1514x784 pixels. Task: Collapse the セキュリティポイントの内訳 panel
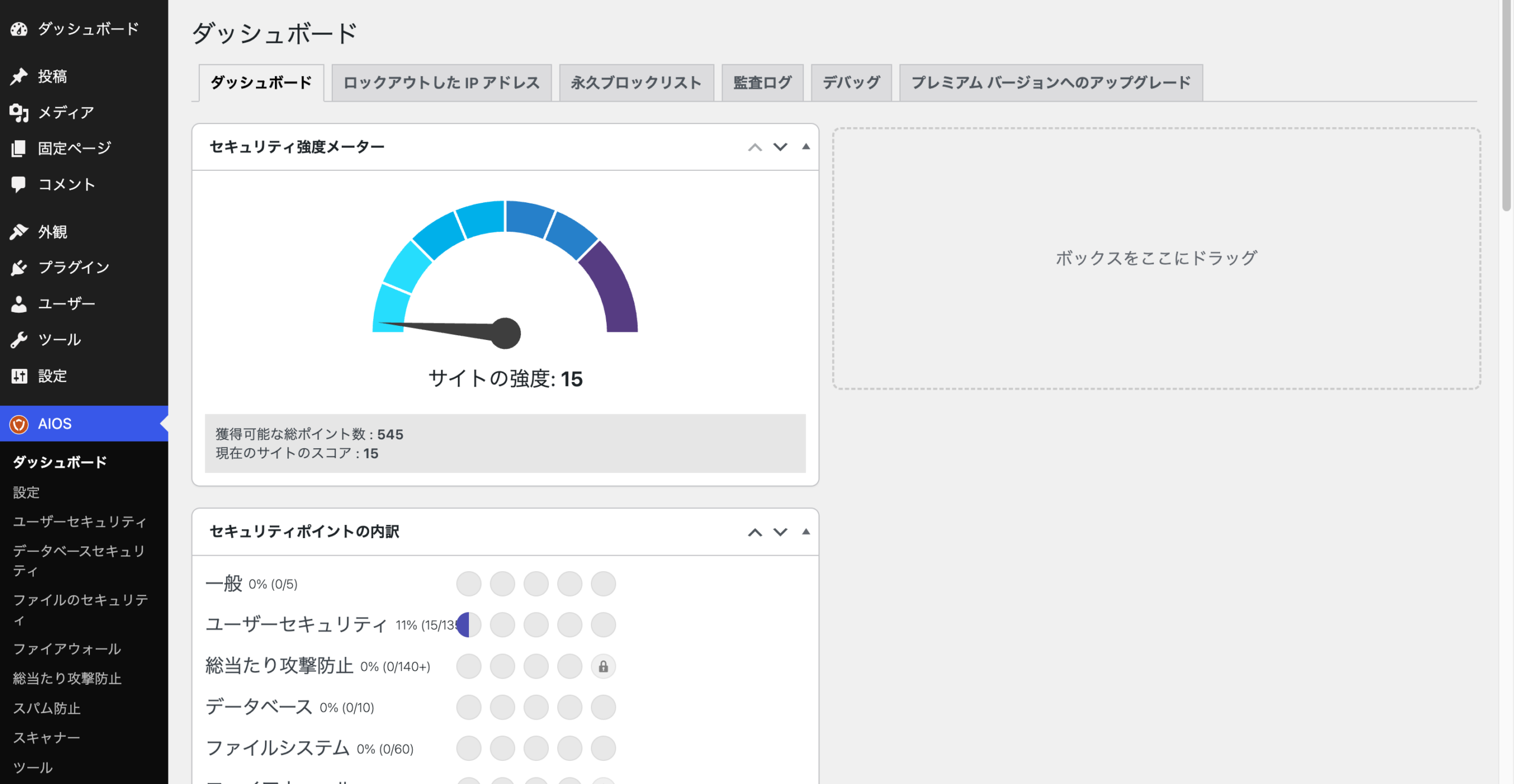pos(805,532)
